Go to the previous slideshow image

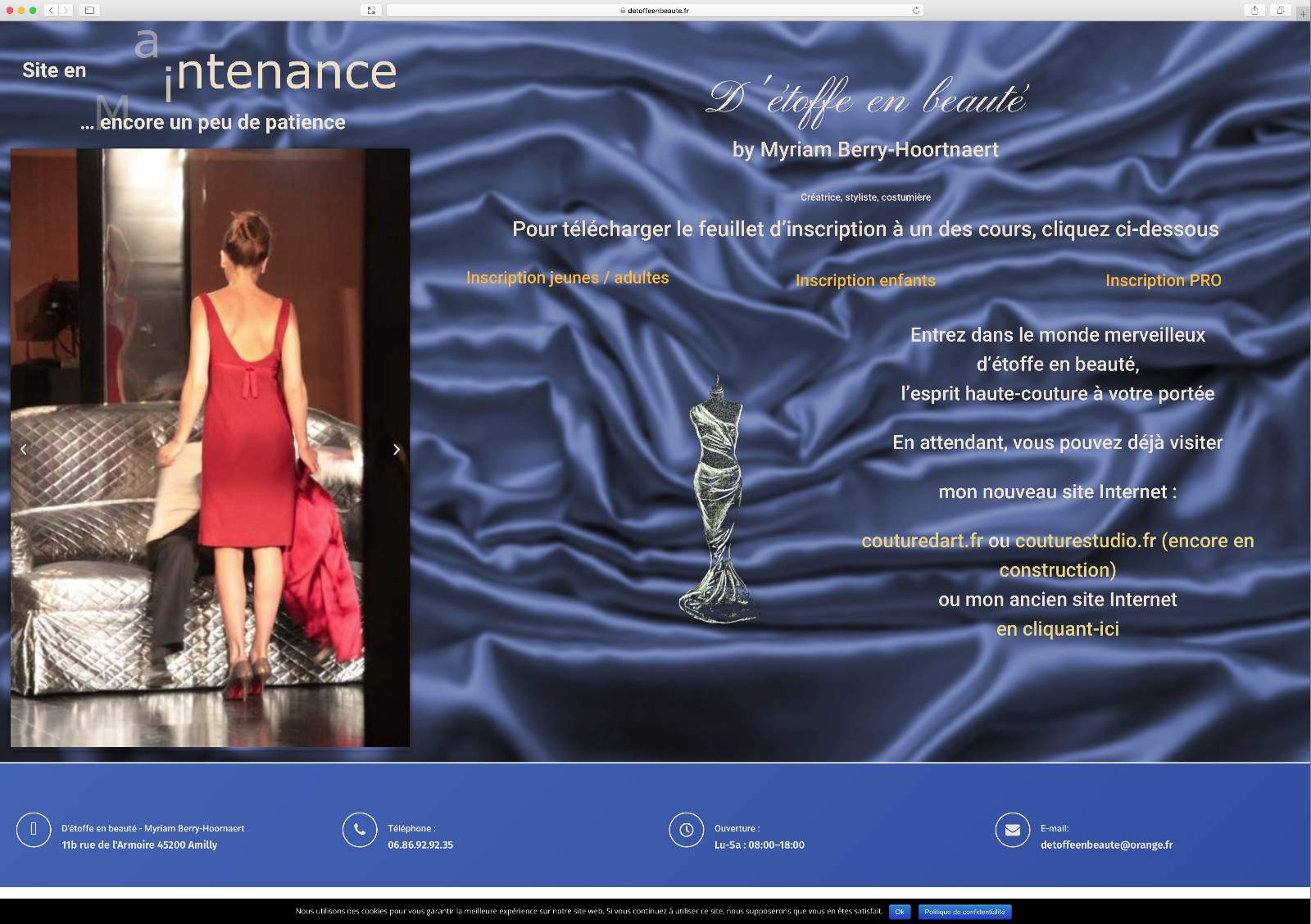click(x=24, y=449)
